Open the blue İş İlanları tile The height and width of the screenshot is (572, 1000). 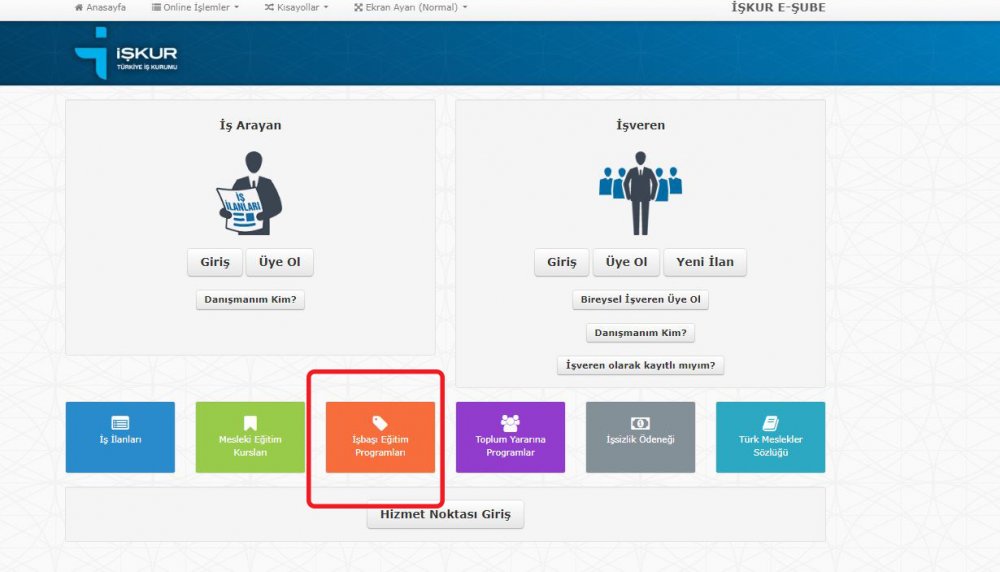(x=120, y=437)
